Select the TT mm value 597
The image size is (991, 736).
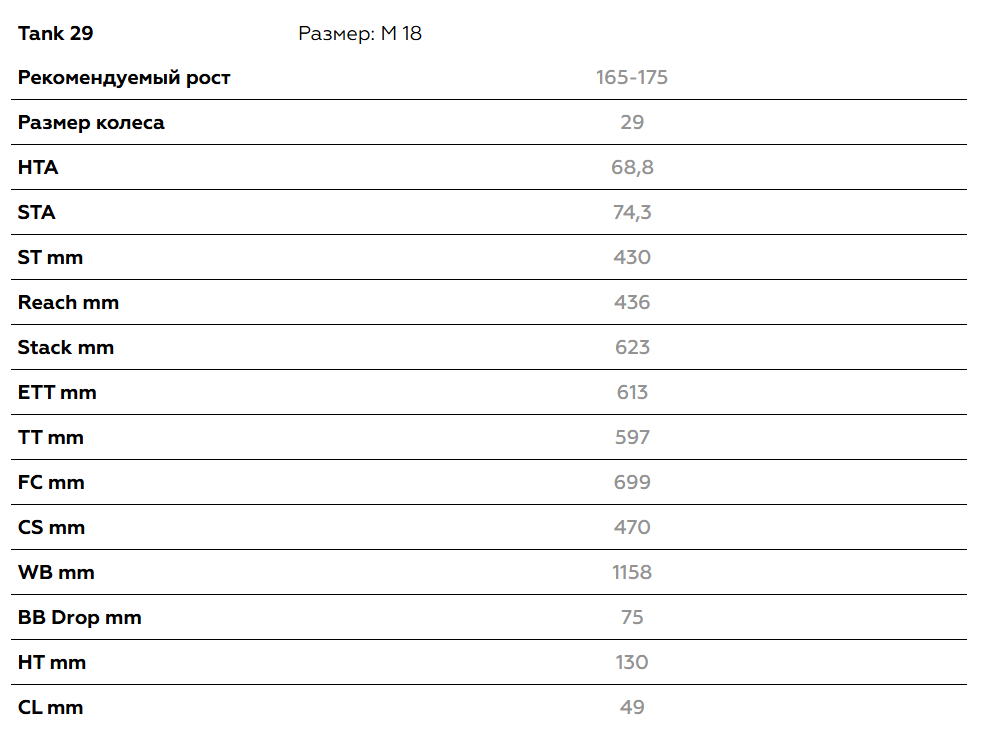632,437
